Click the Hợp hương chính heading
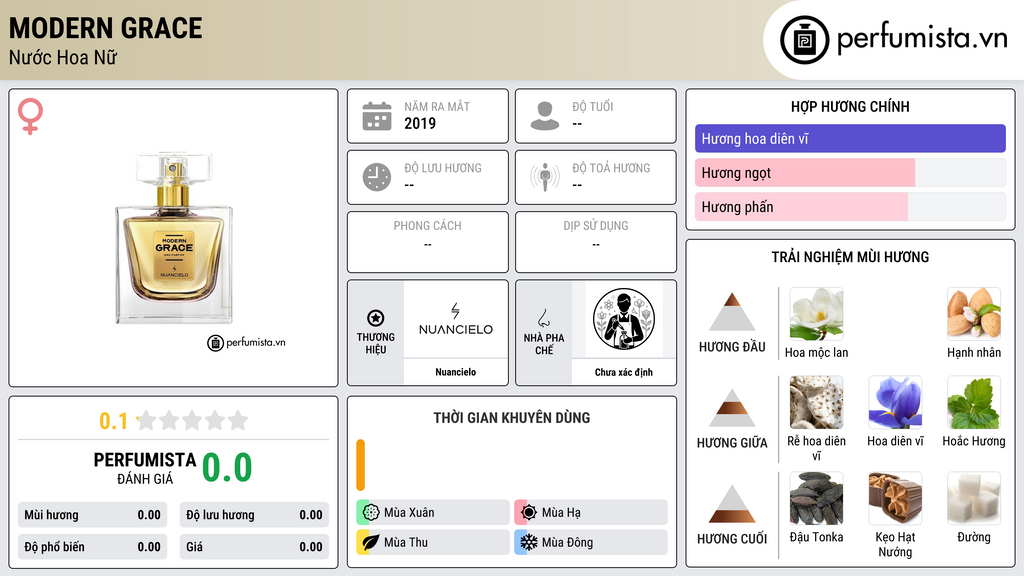Screen dimensions: 1024x576 coord(850,106)
